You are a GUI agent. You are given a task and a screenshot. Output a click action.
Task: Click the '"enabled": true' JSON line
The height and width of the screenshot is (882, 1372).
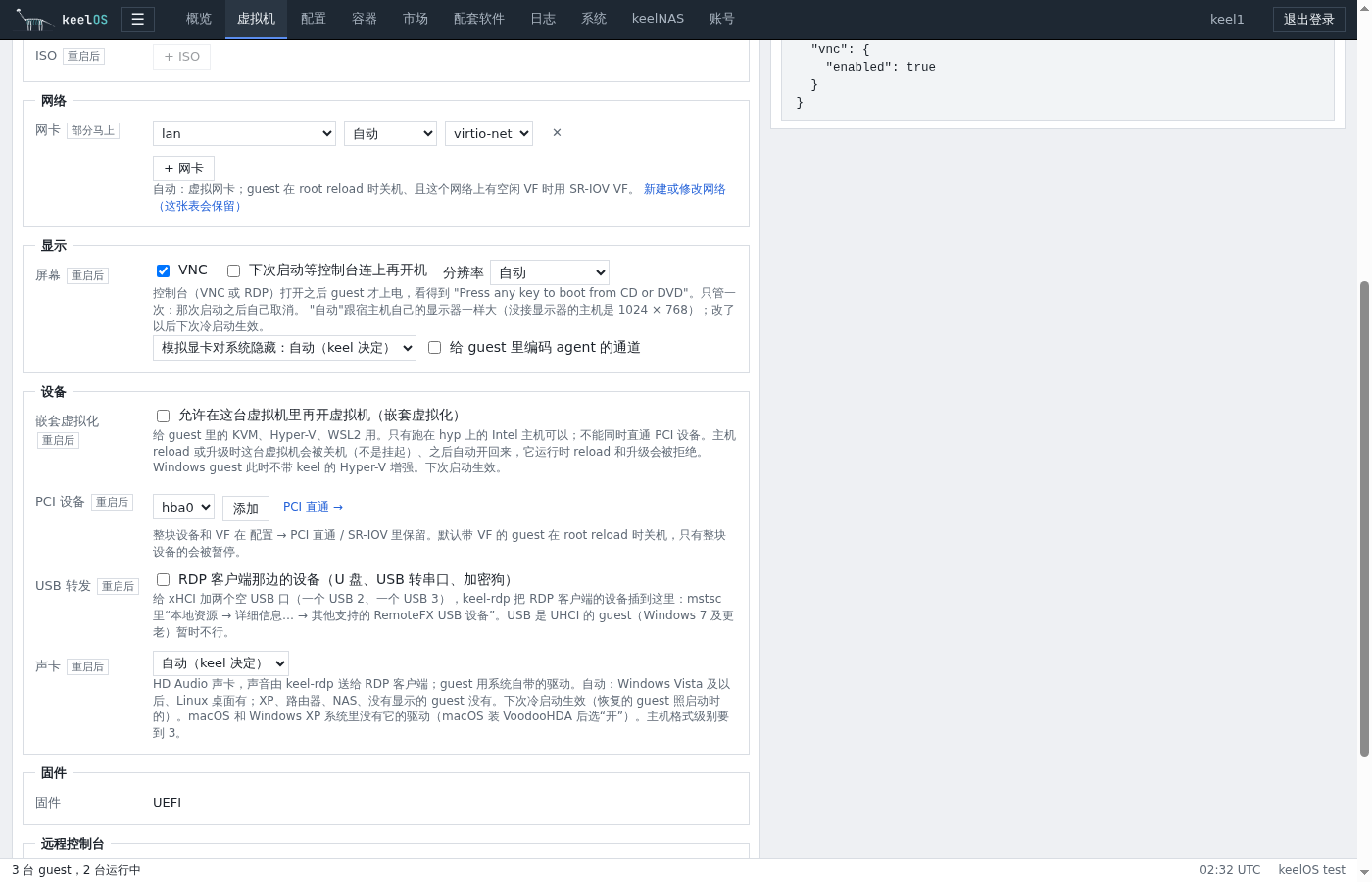tap(880, 67)
